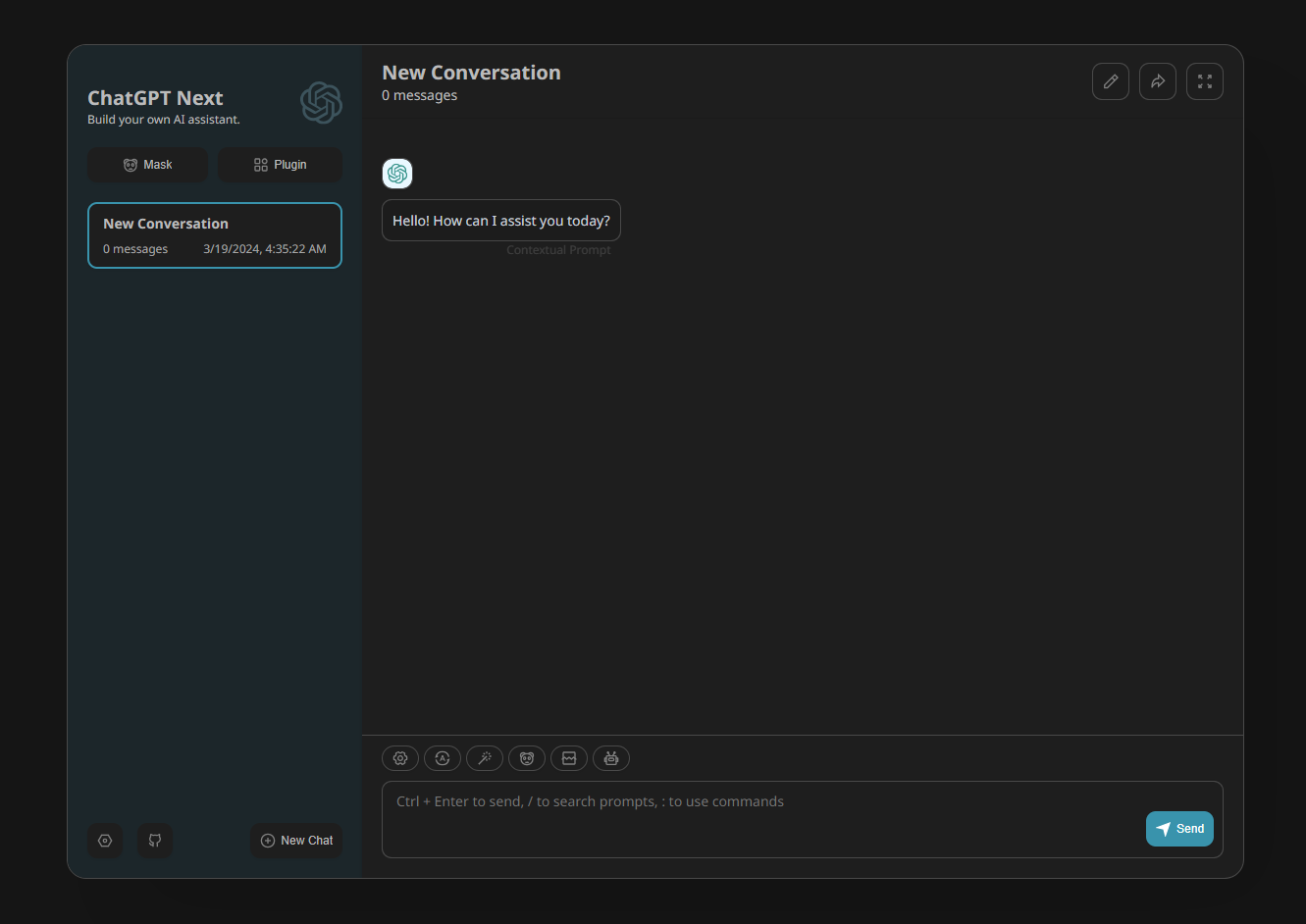Click the New Conversation header title
The height and width of the screenshot is (924, 1306).
pos(471,73)
